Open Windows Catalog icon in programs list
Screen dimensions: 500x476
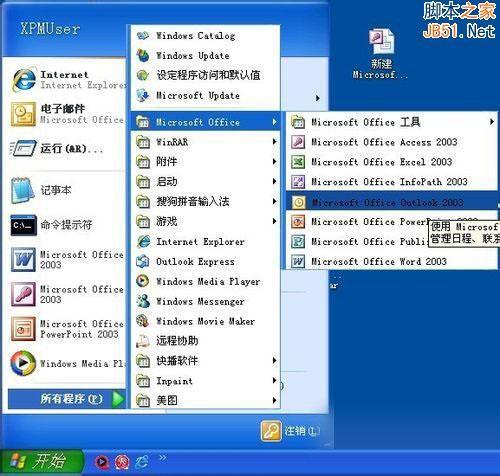pos(143,35)
